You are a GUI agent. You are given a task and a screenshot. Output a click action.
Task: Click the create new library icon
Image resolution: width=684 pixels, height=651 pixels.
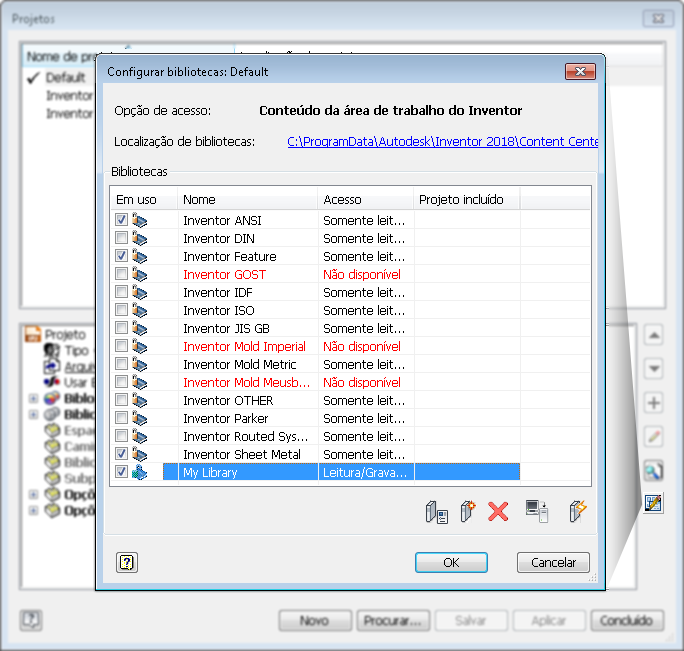(468, 511)
